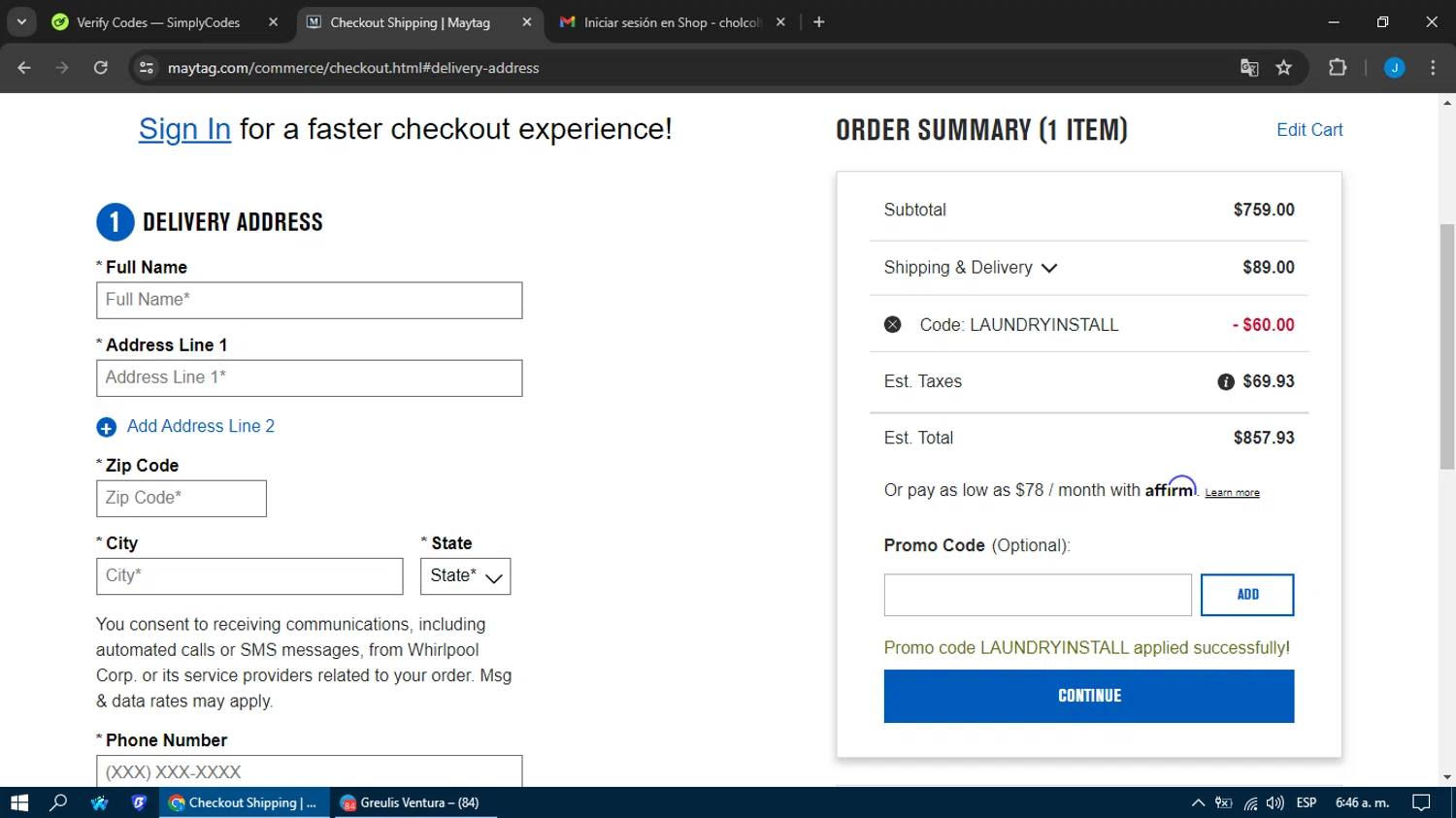Click the Promo code applied successfully message

click(x=1087, y=648)
